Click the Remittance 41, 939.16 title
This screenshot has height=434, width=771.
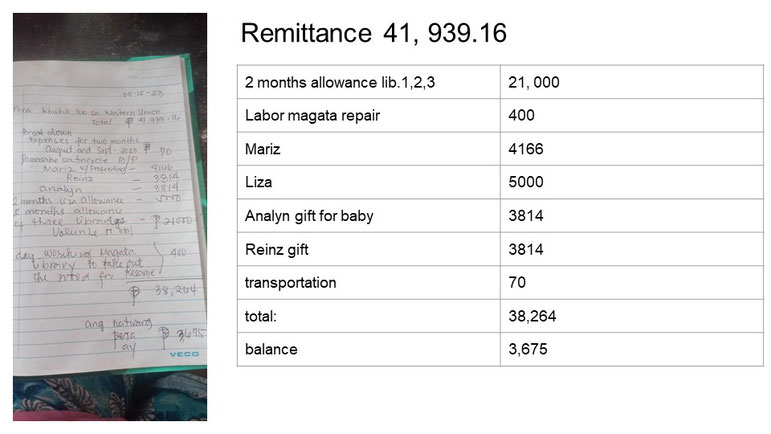coord(374,33)
